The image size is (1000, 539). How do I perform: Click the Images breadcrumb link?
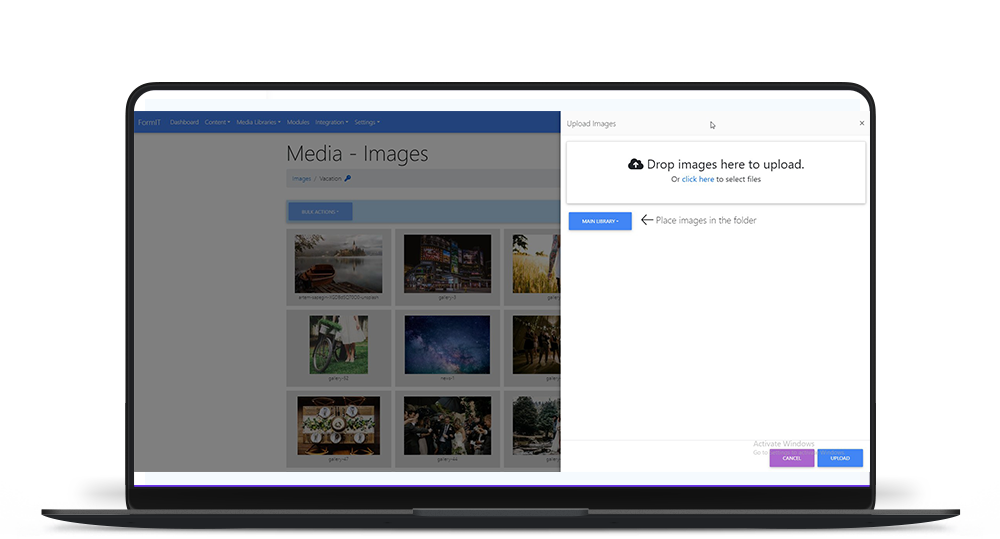click(x=301, y=178)
